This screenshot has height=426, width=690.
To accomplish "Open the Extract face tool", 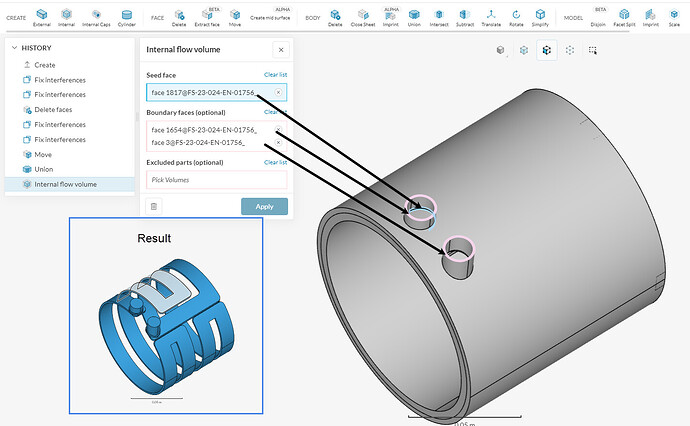I will [207, 18].
